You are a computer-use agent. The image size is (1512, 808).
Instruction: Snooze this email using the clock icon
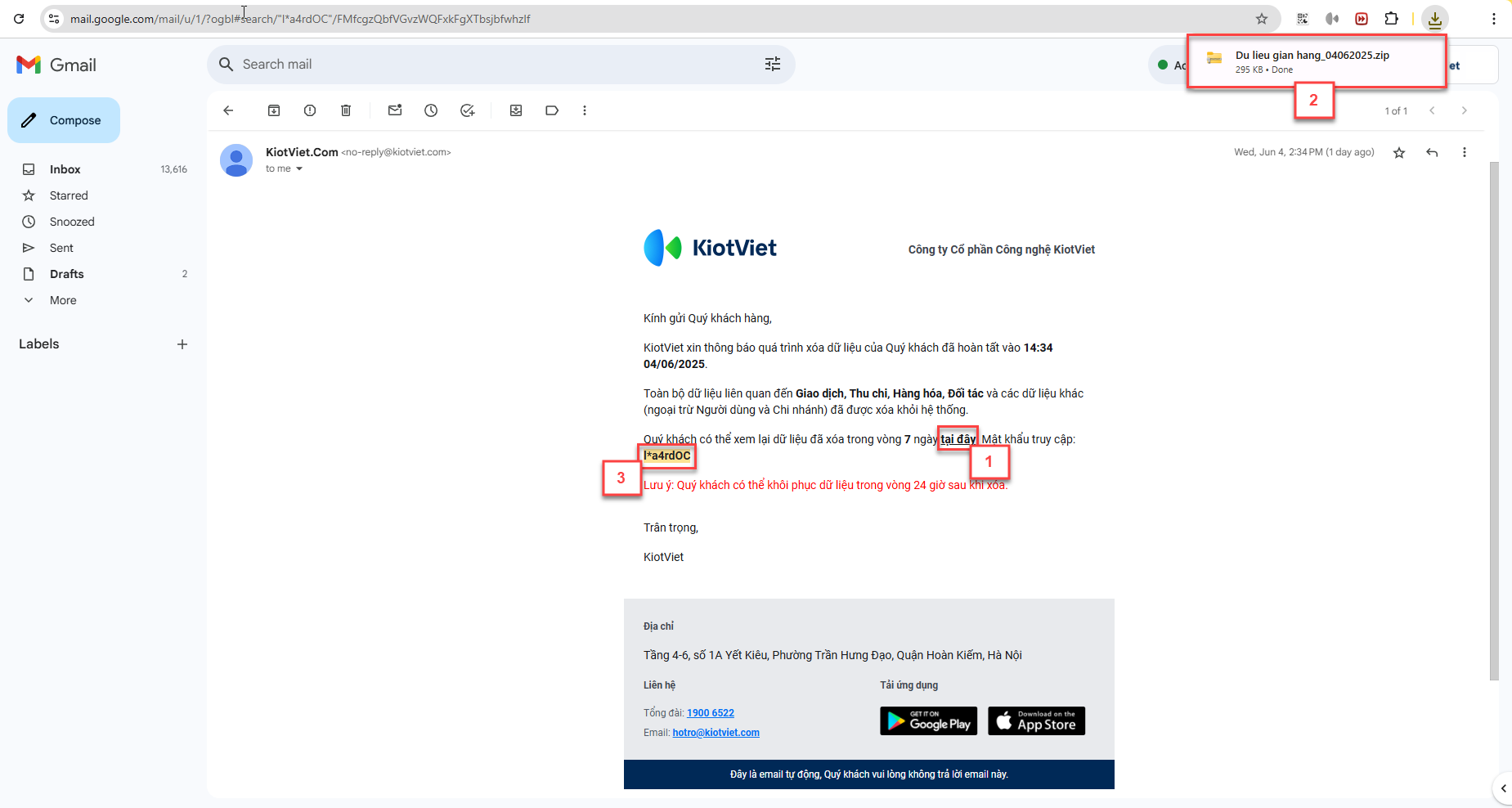[x=431, y=110]
